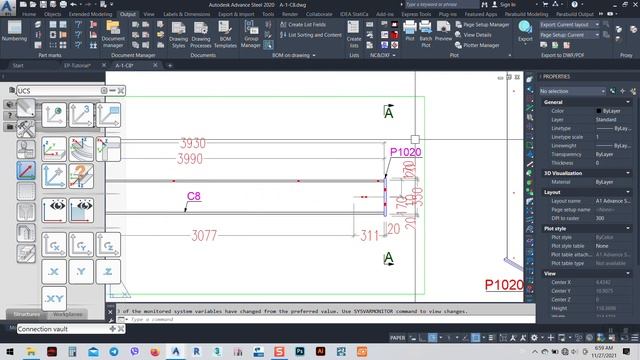640x360 pixels.
Task: Click the .Y point filter tool
Action: (81, 271)
